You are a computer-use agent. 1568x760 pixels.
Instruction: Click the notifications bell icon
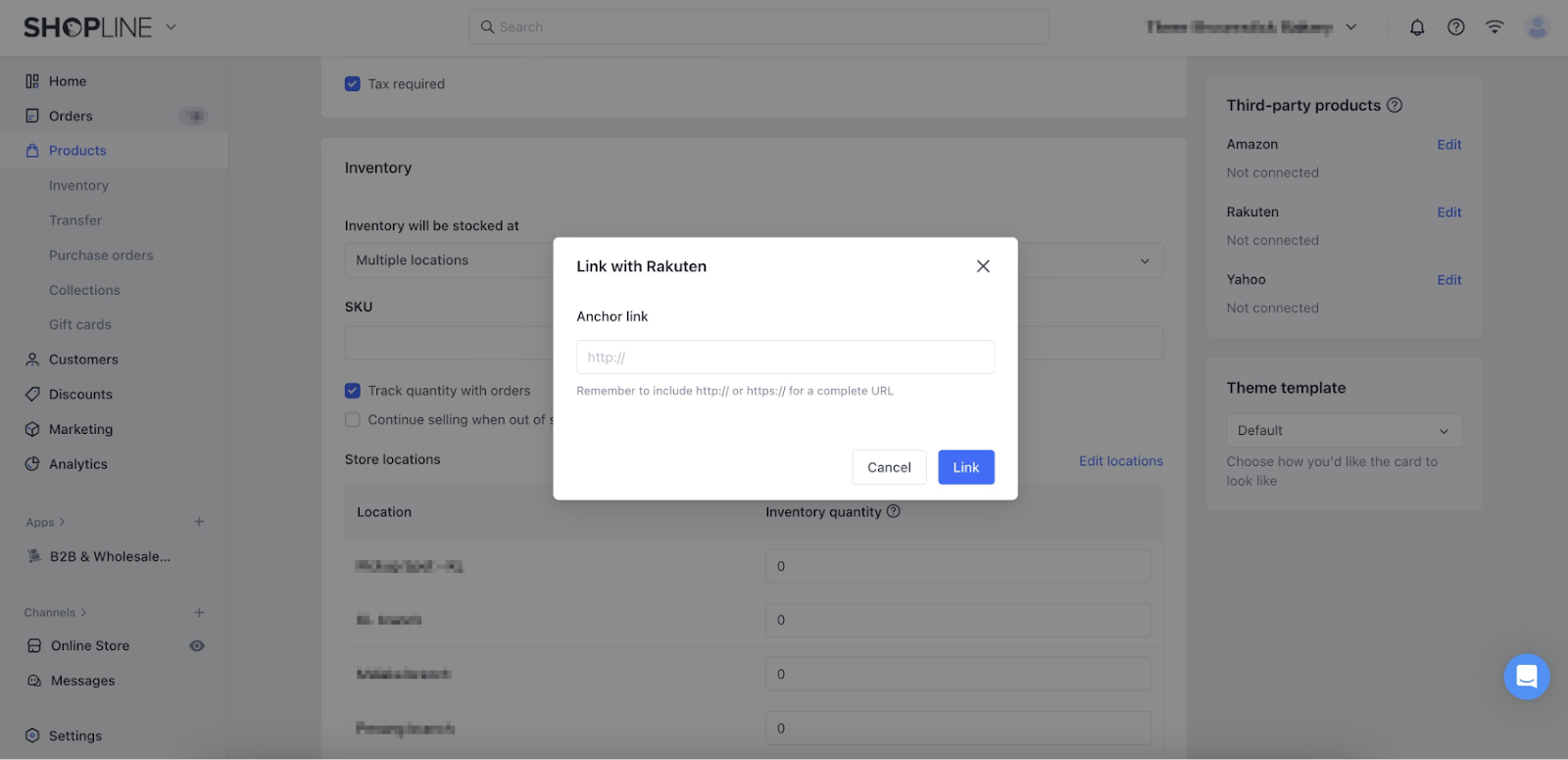click(1417, 27)
